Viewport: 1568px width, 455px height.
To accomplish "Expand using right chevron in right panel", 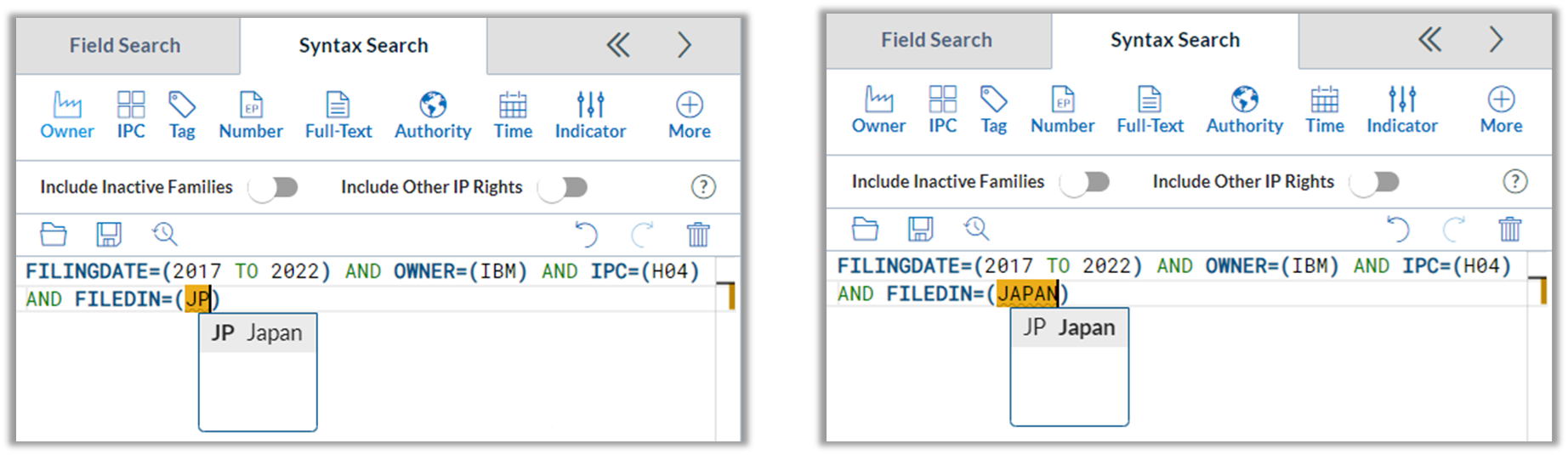I will coord(1497,39).
